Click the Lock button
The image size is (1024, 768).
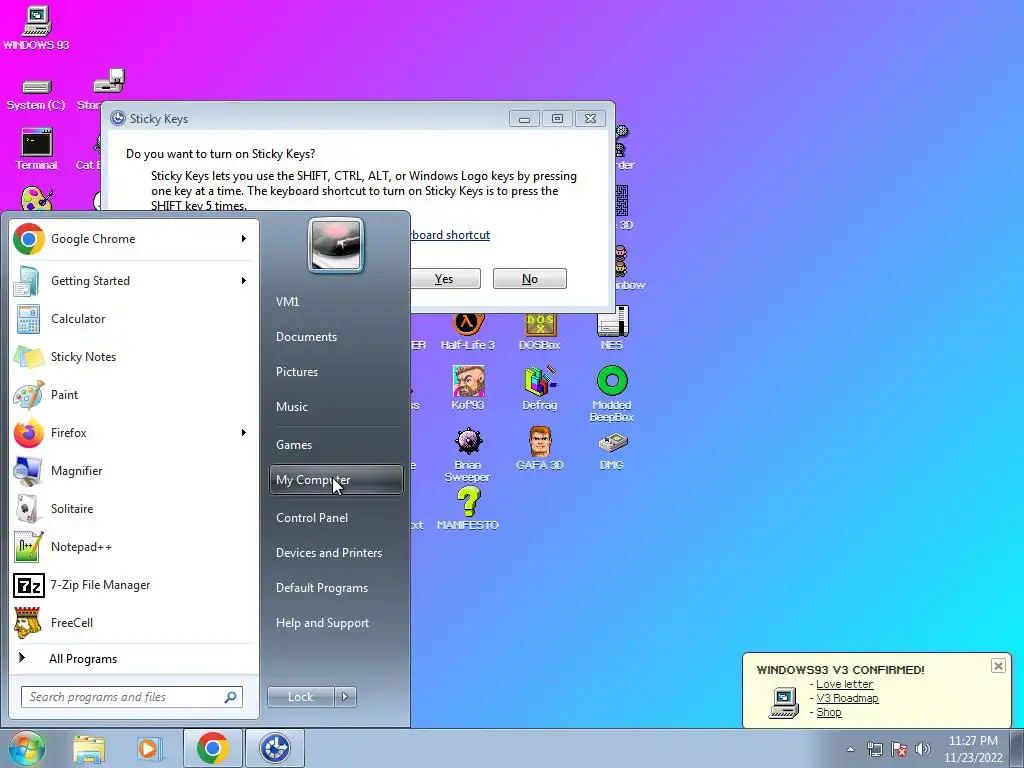(x=300, y=697)
